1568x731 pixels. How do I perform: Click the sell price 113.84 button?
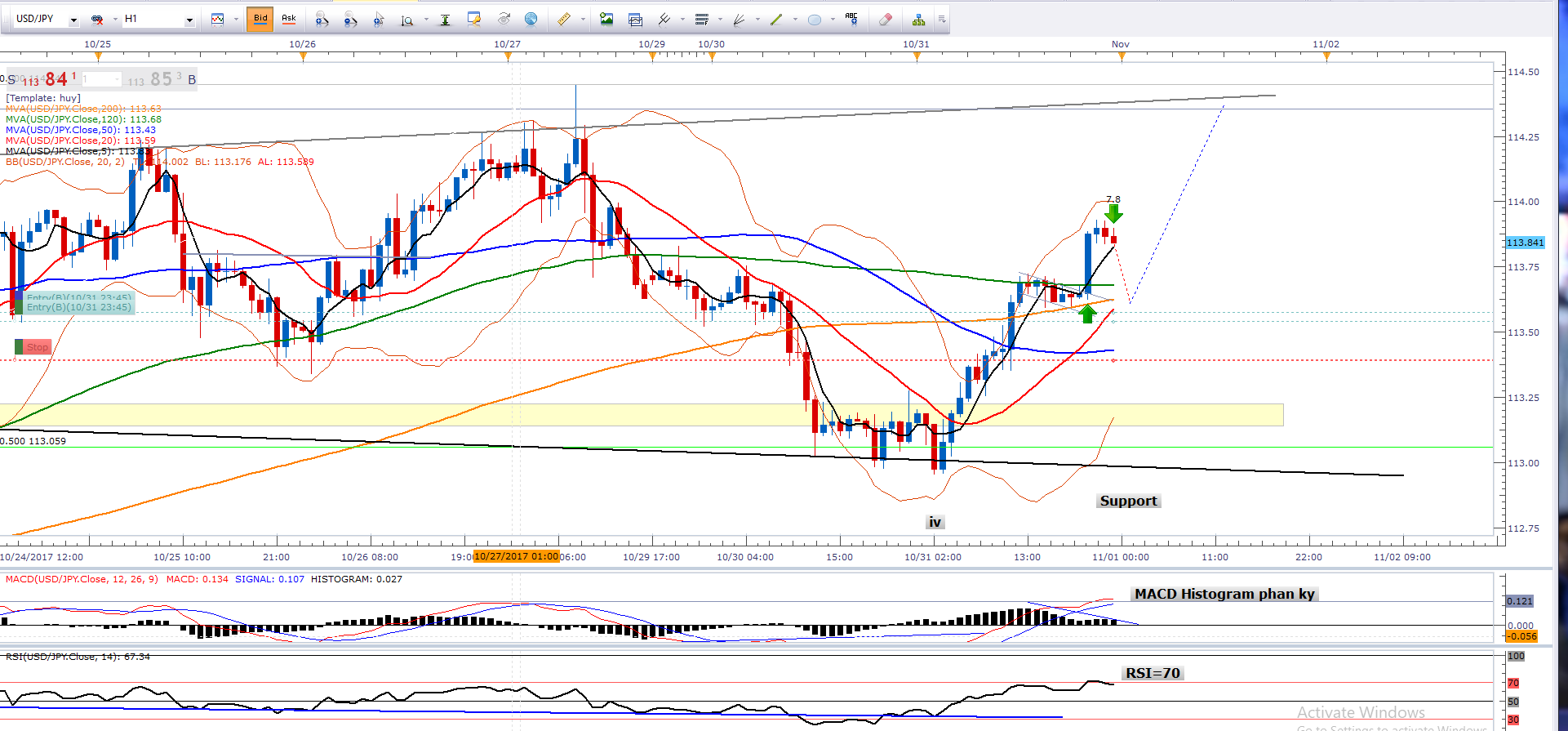click(x=51, y=79)
